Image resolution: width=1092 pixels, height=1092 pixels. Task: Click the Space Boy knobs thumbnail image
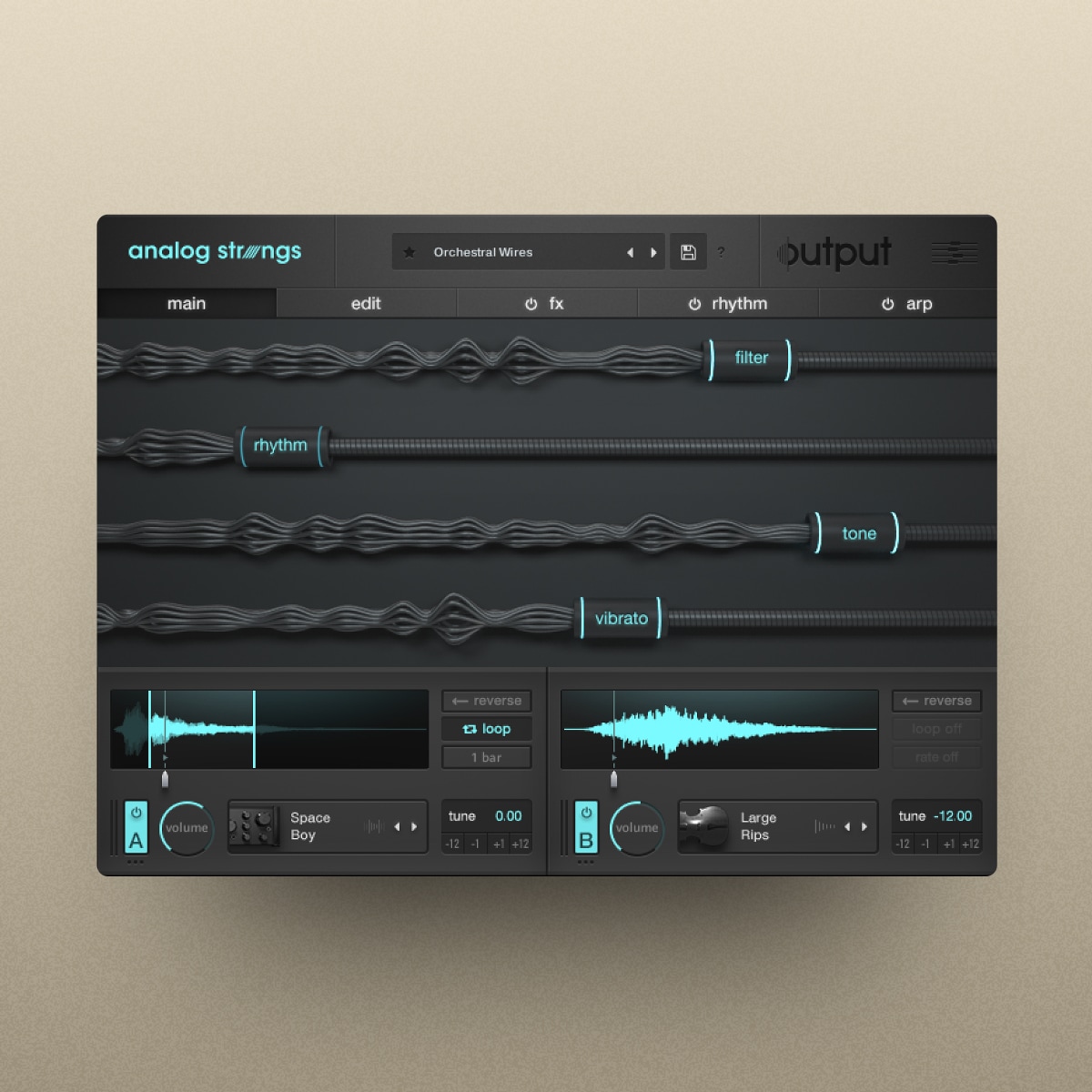253,825
